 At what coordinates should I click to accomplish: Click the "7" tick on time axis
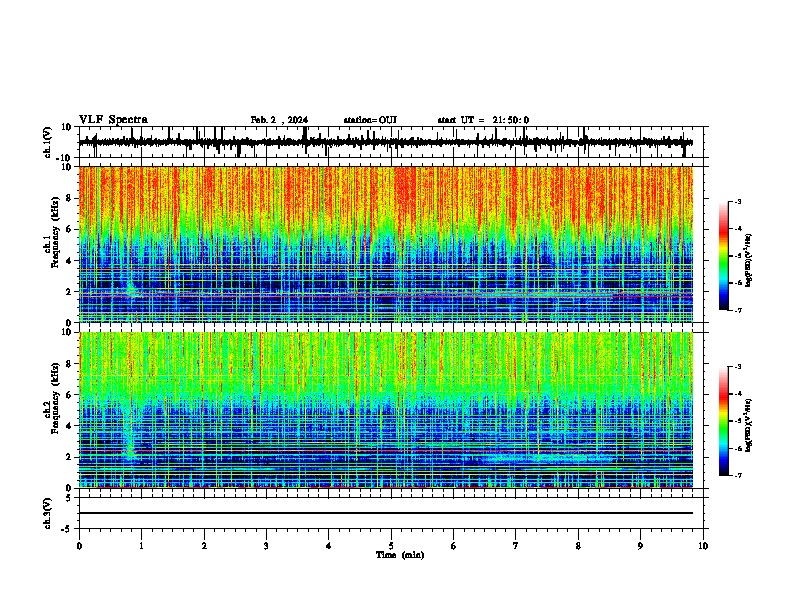(x=516, y=546)
